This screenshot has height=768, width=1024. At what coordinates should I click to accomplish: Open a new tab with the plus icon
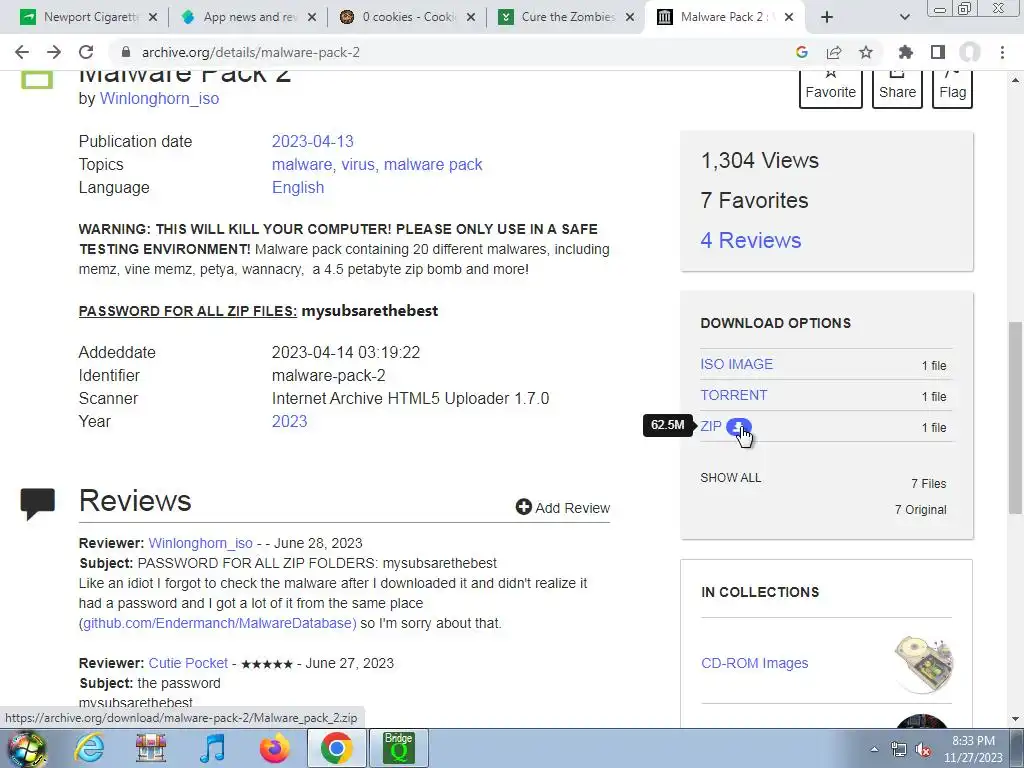click(x=827, y=17)
